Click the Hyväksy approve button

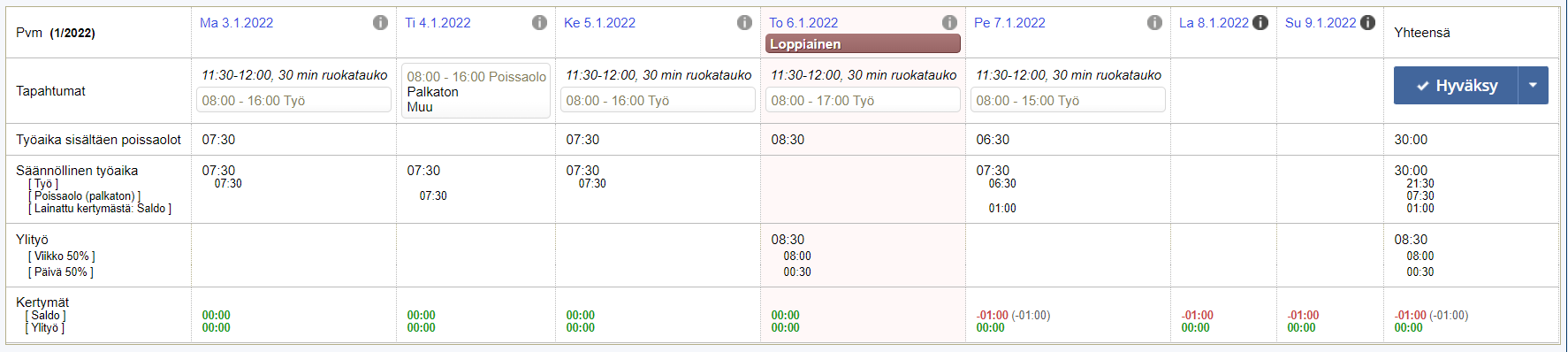pyautogui.click(x=1456, y=86)
